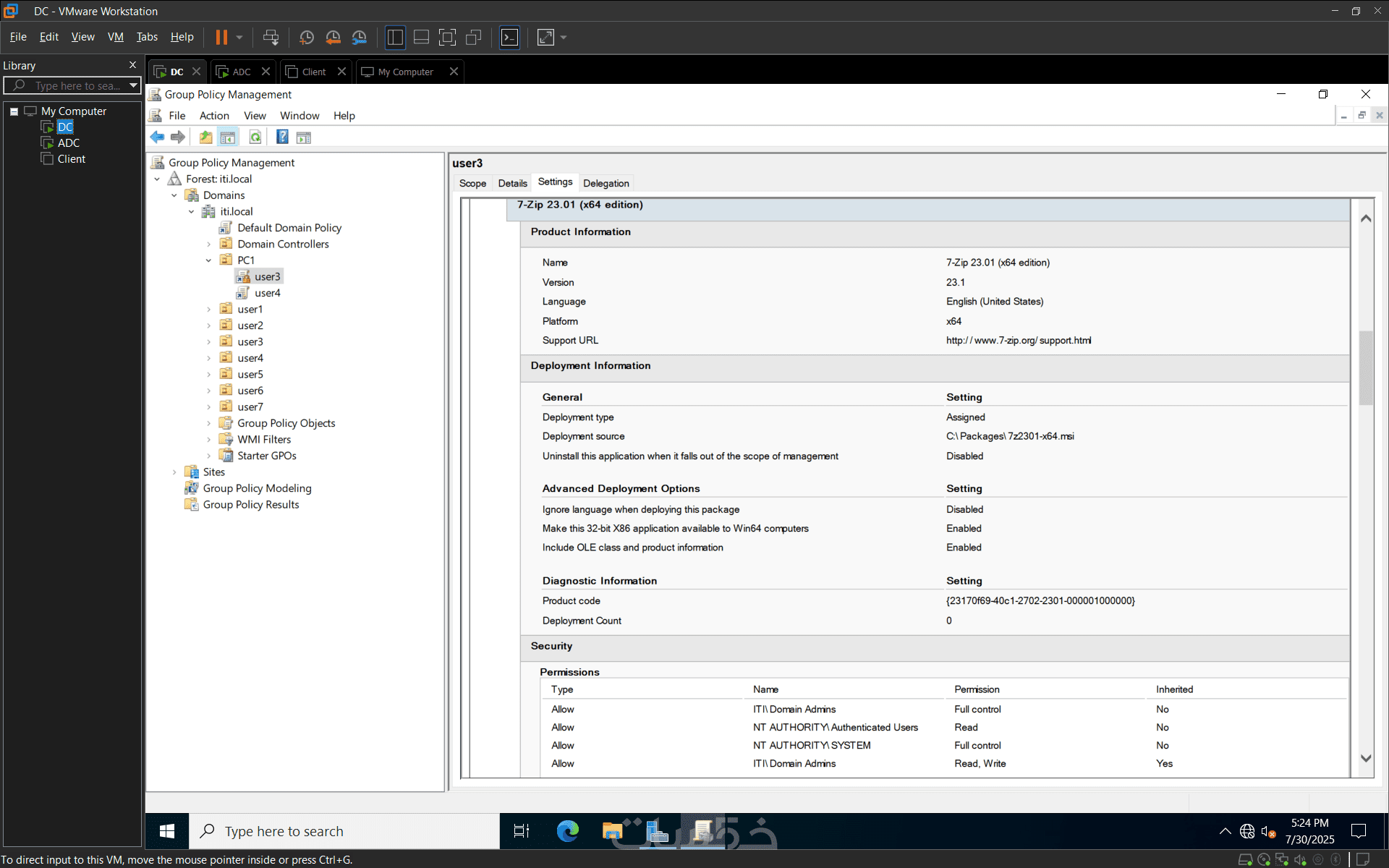Click the GPMC Refresh toolbar icon

[x=255, y=137]
